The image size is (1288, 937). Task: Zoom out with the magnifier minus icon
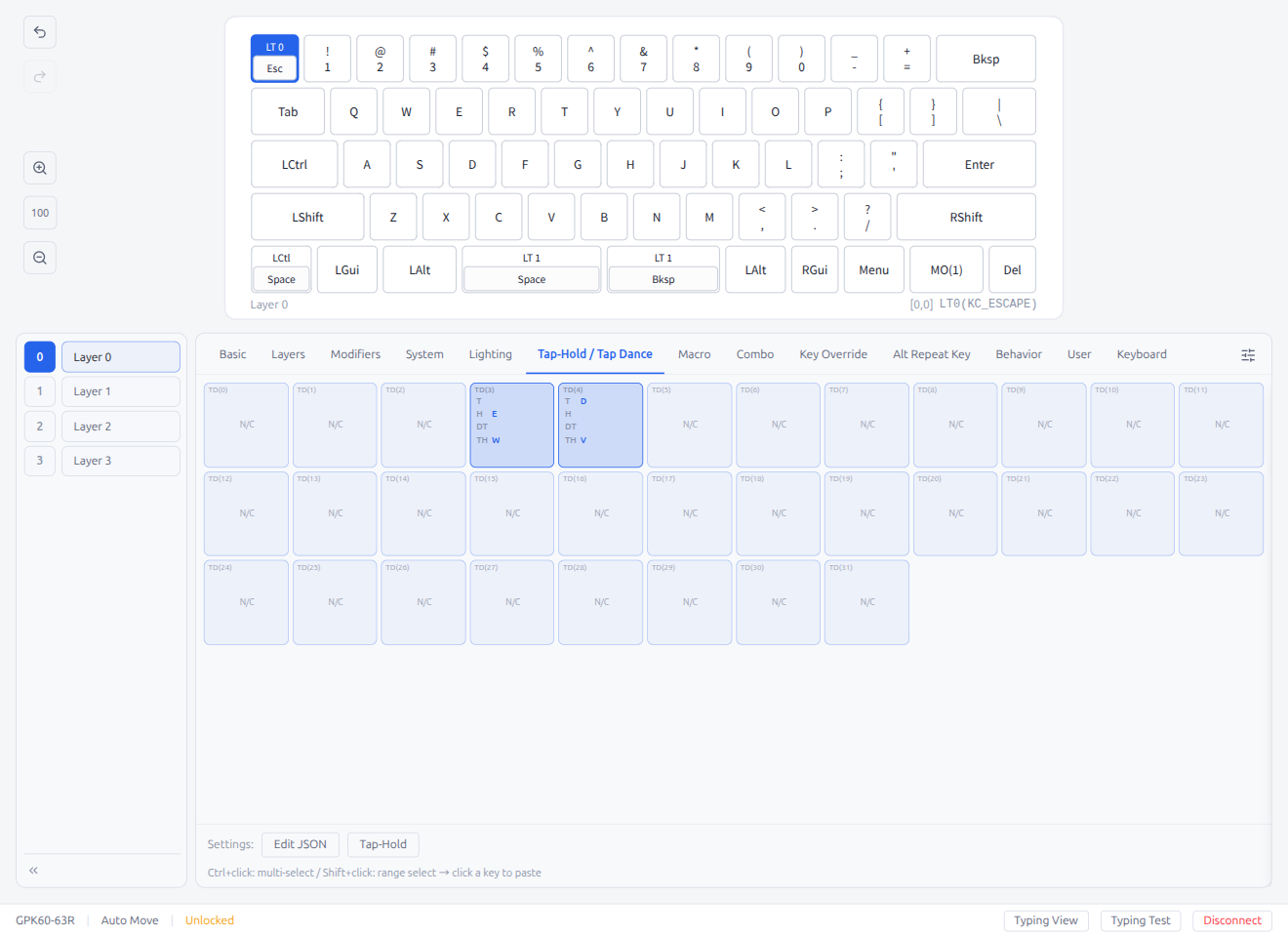coord(39,257)
